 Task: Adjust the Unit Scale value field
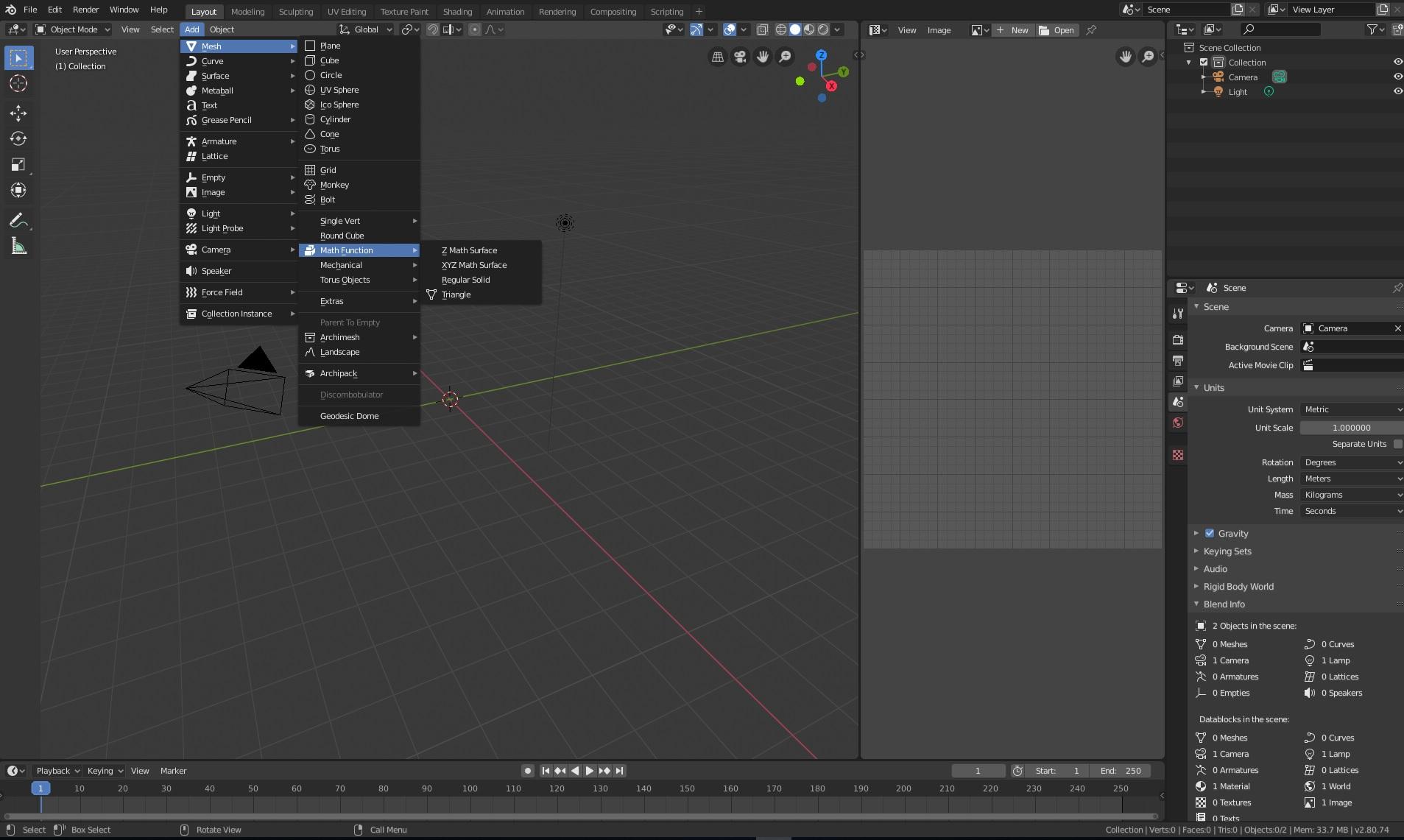click(1351, 428)
